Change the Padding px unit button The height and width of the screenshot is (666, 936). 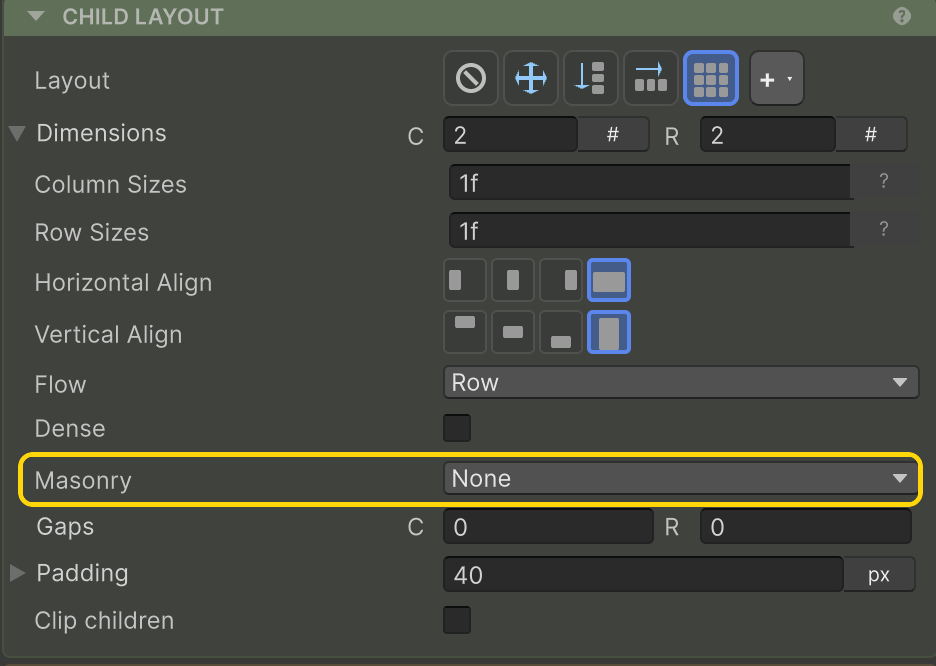[x=879, y=574]
